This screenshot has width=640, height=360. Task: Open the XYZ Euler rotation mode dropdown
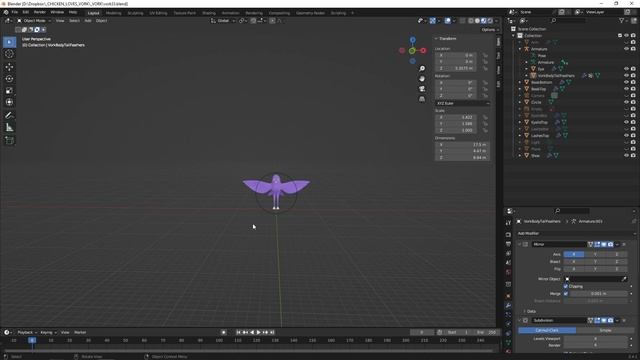click(462, 103)
